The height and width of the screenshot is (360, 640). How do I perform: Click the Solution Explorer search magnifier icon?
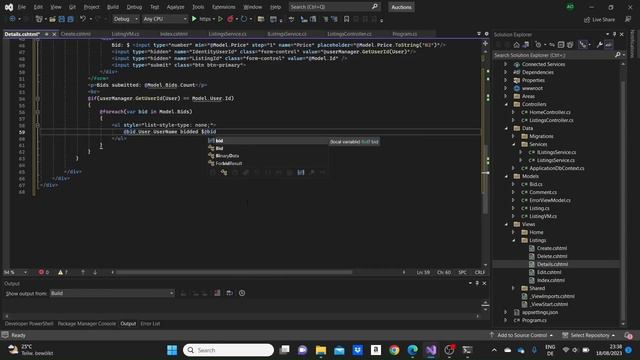618,55
